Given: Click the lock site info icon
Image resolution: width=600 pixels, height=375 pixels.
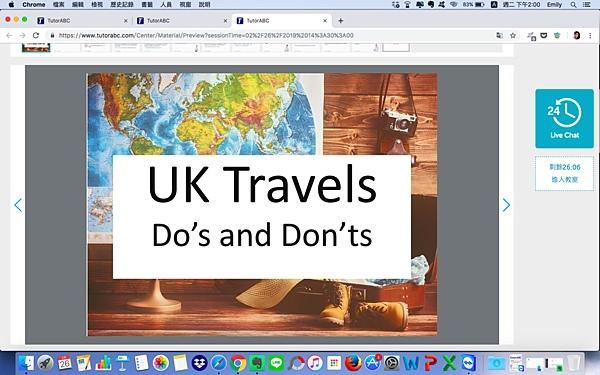Looking at the screenshot, I should click(52, 35).
